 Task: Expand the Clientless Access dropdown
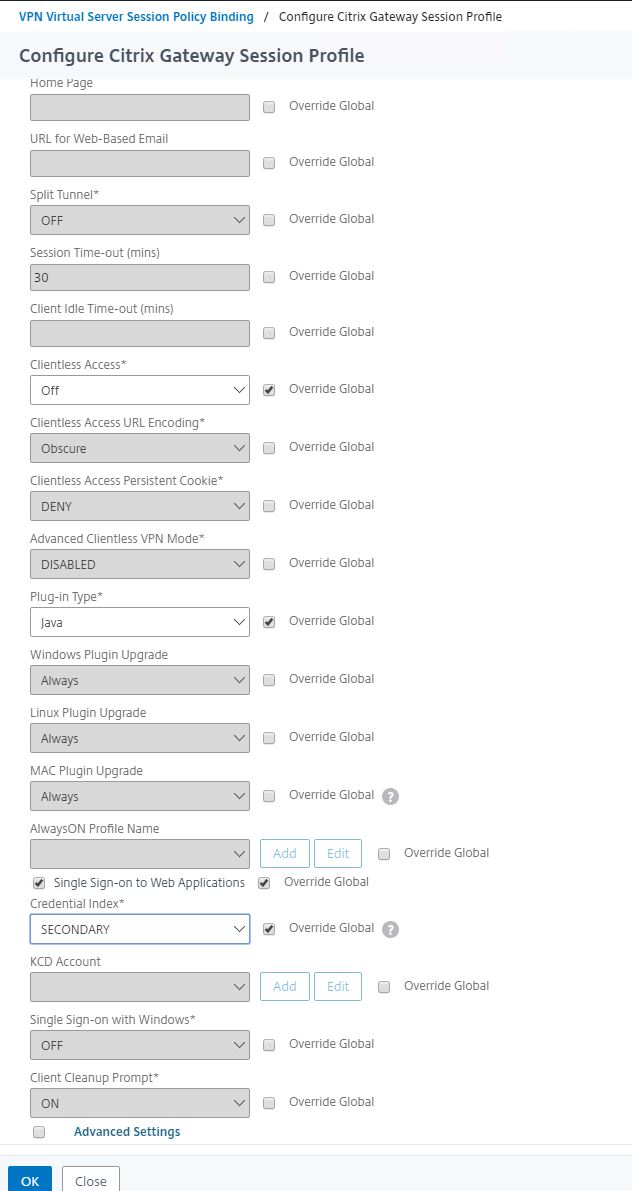pos(140,390)
